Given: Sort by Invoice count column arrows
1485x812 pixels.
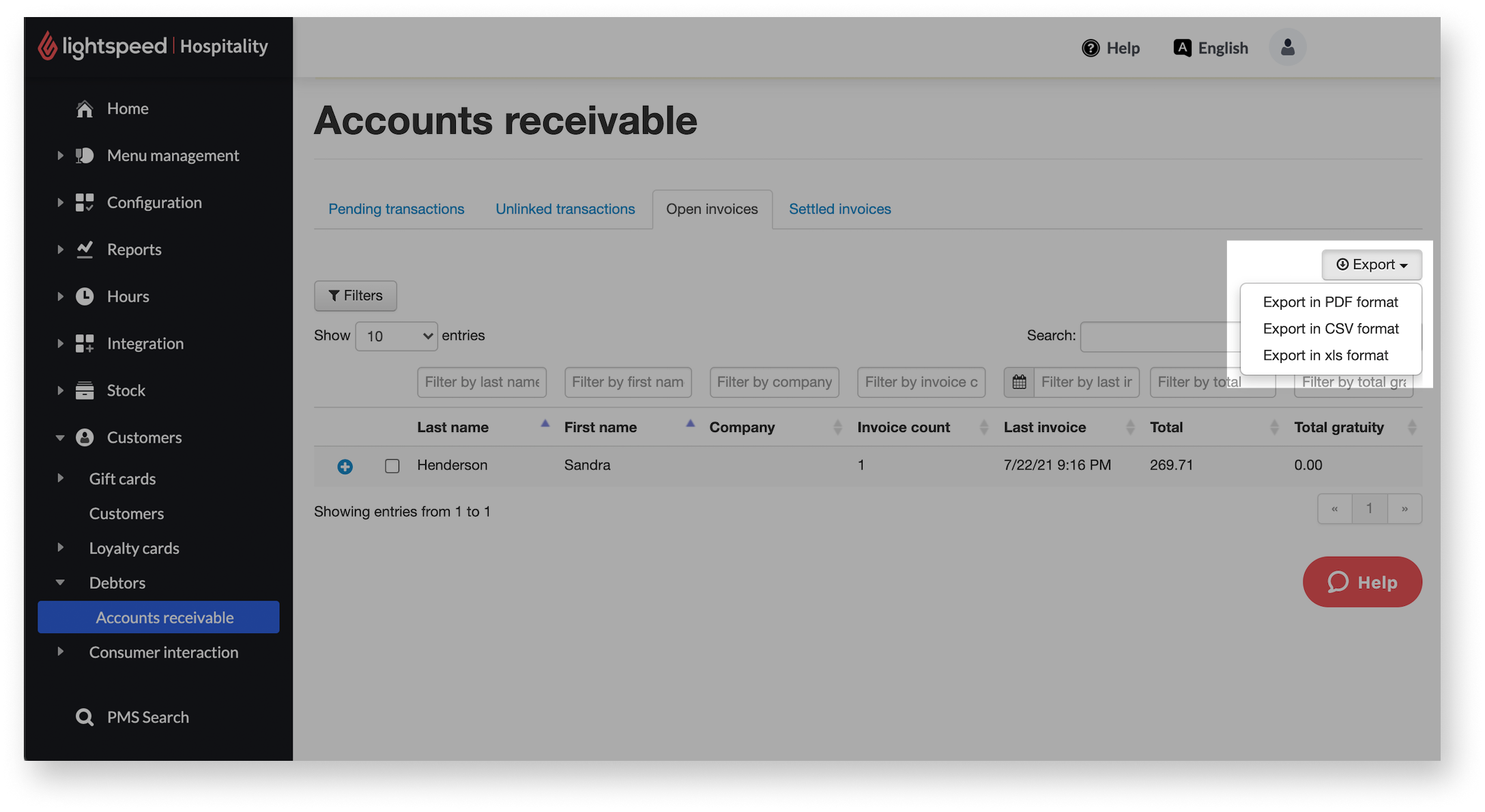Looking at the screenshot, I should click(x=983, y=428).
